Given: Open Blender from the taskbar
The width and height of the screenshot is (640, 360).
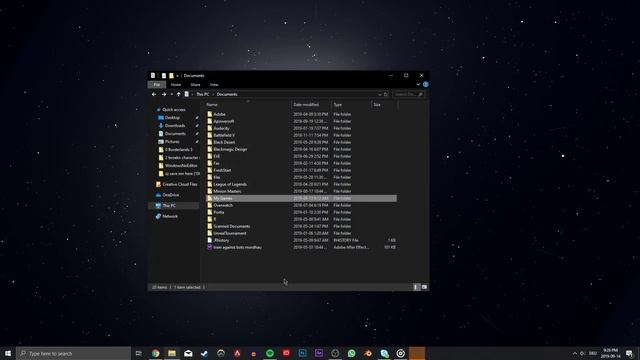Looking at the screenshot, I should coord(368,353).
